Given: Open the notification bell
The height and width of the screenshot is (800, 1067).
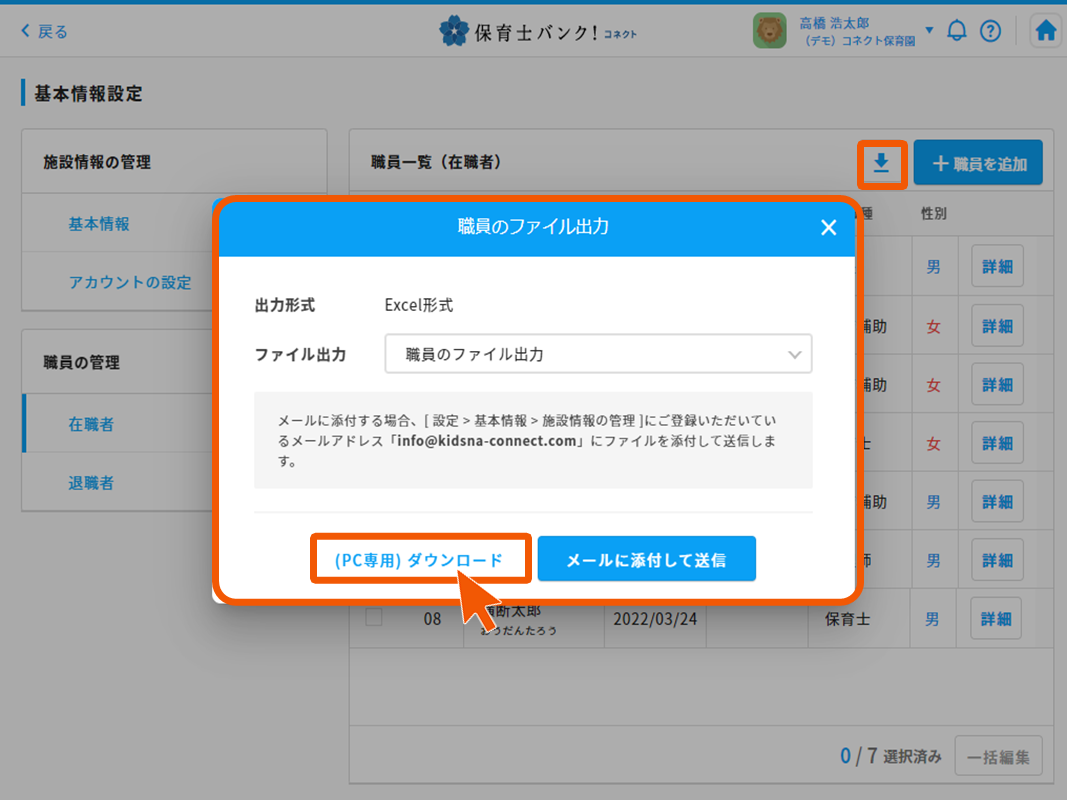Looking at the screenshot, I should coord(957,31).
